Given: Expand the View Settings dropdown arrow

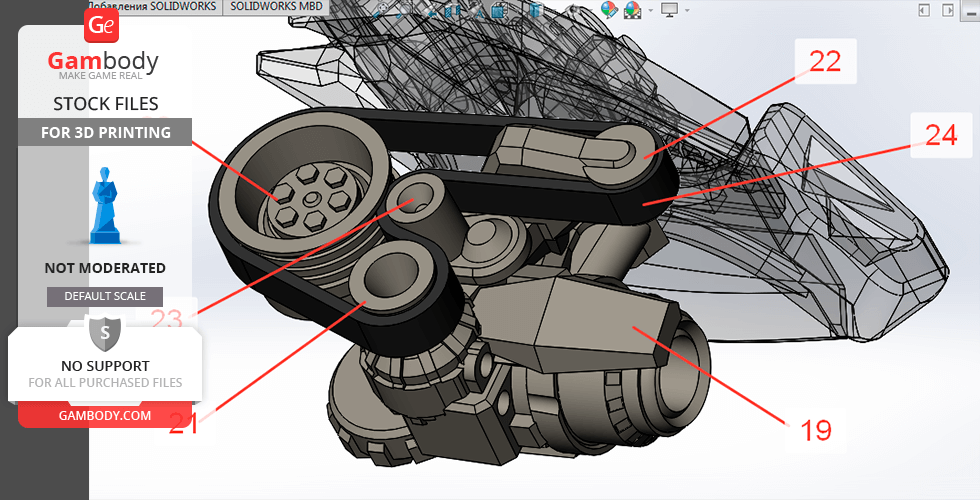Looking at the screenshot, I should pyautogui.click(x=686, y=10).
